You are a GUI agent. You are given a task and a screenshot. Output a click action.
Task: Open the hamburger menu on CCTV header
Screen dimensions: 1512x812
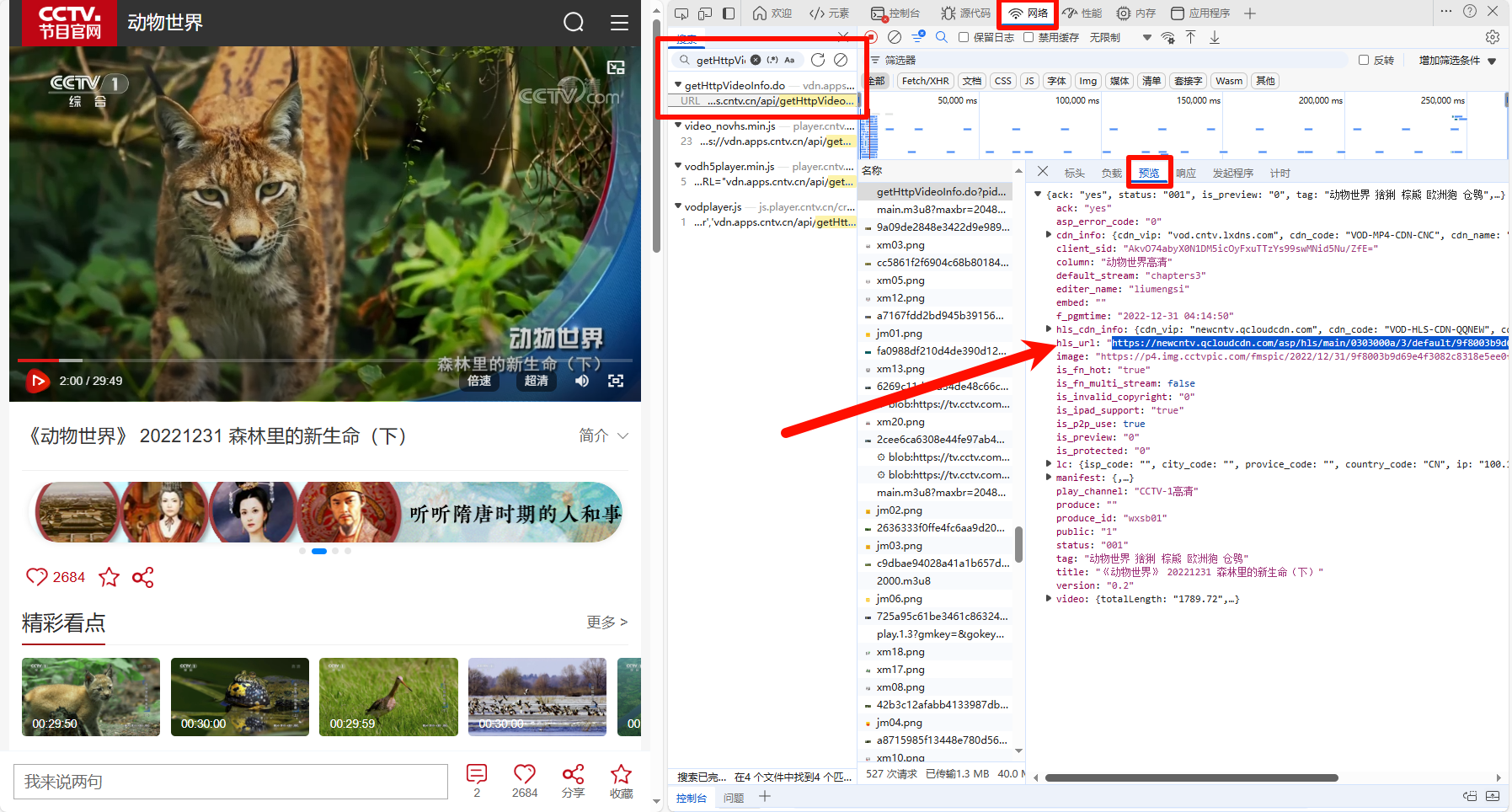tap(619, 23)
